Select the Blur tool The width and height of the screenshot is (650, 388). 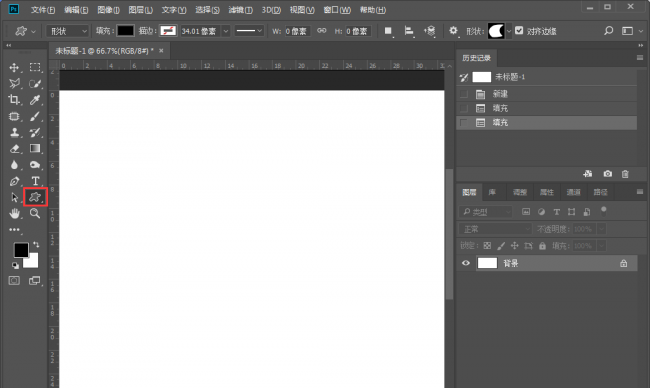[x=14, y=165]
